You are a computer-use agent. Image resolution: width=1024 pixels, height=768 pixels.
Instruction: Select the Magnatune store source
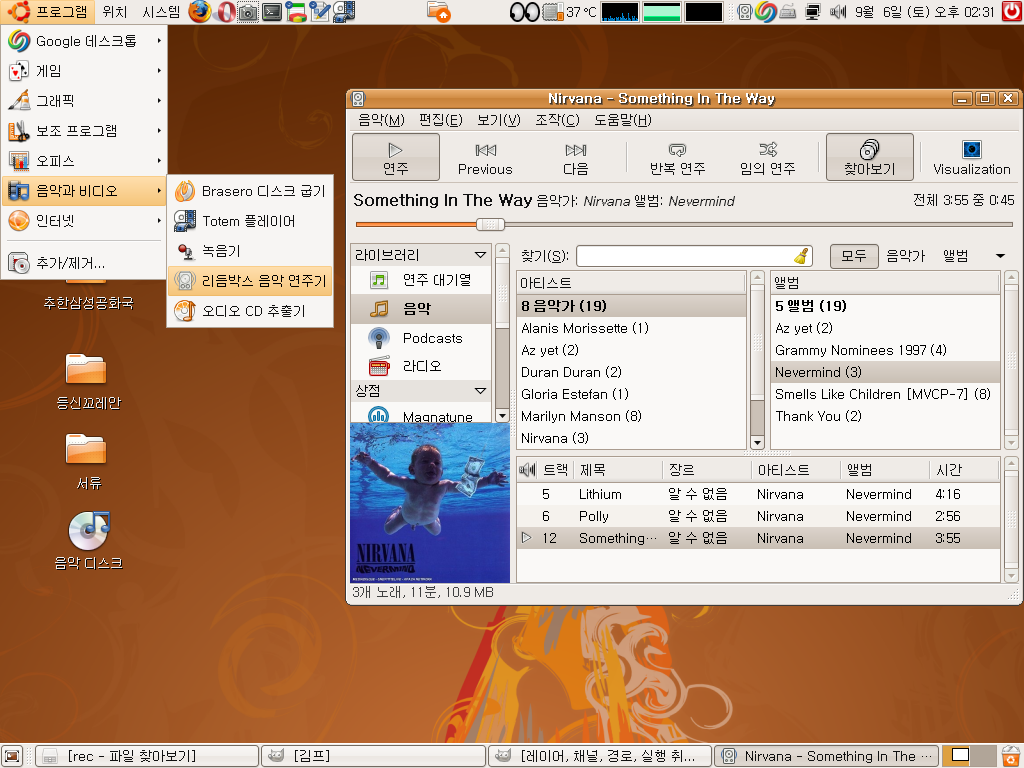coord(421,415)
